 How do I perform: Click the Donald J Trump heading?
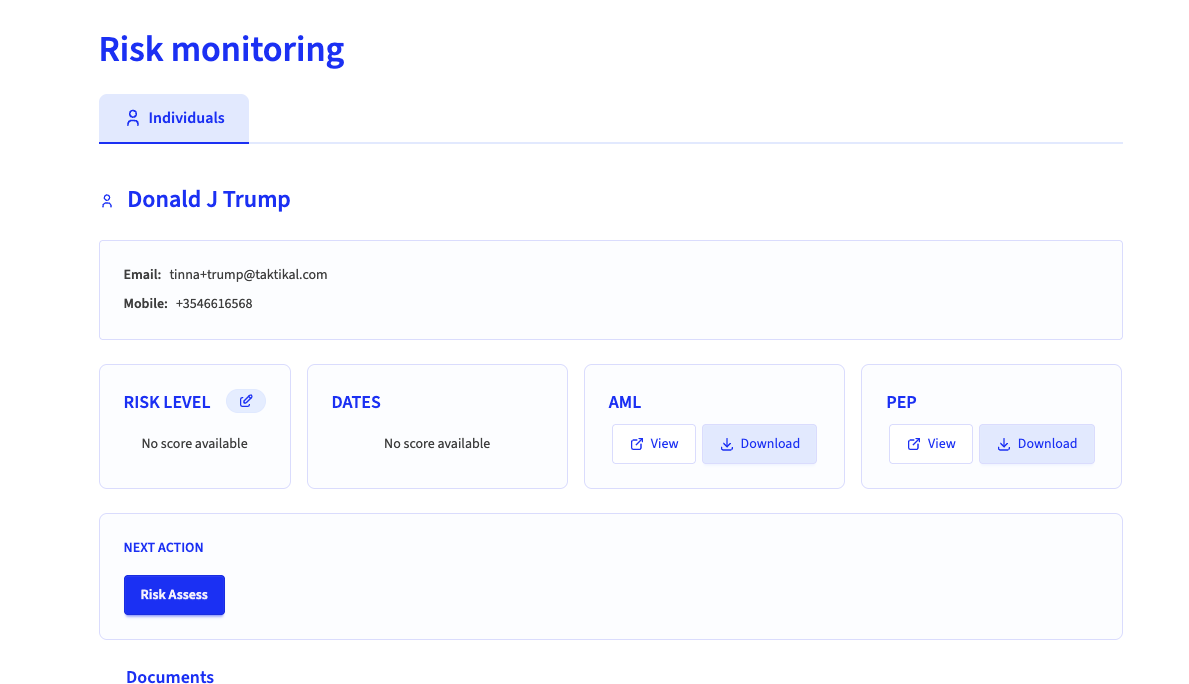pos(209,199)
